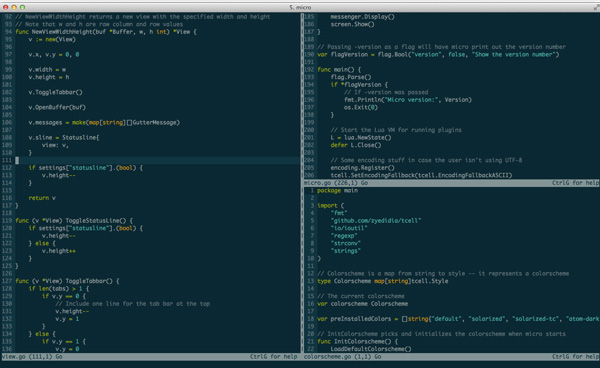The image size is (600, 368).
Task: Click the if settings statement on line 112
Action: pos(85,168)
